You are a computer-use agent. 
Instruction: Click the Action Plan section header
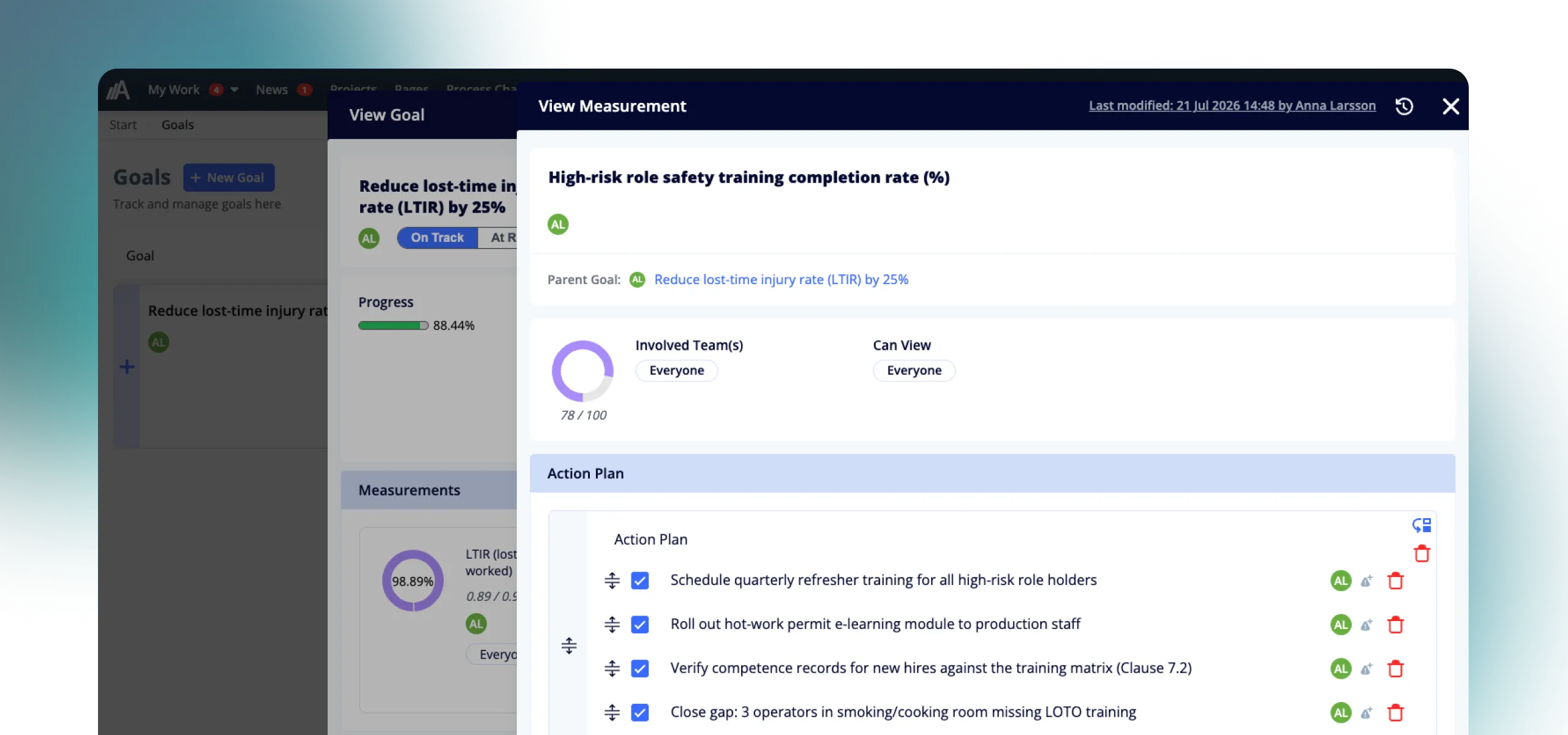click(x=992, y=473)
